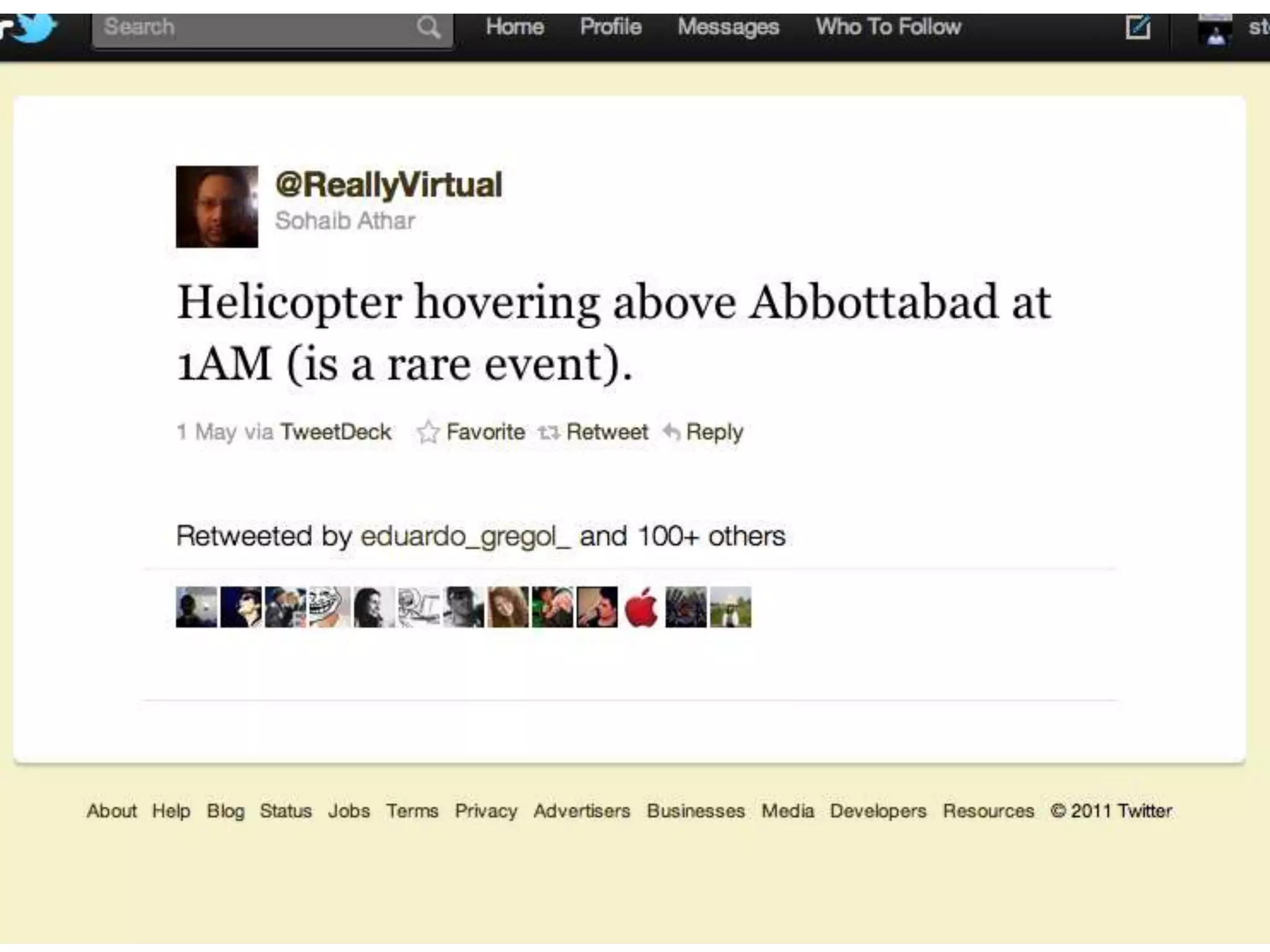Open Sohaib Athar's profile picture
Screen dimensions: 1270x952
click(x=217, y=206)
